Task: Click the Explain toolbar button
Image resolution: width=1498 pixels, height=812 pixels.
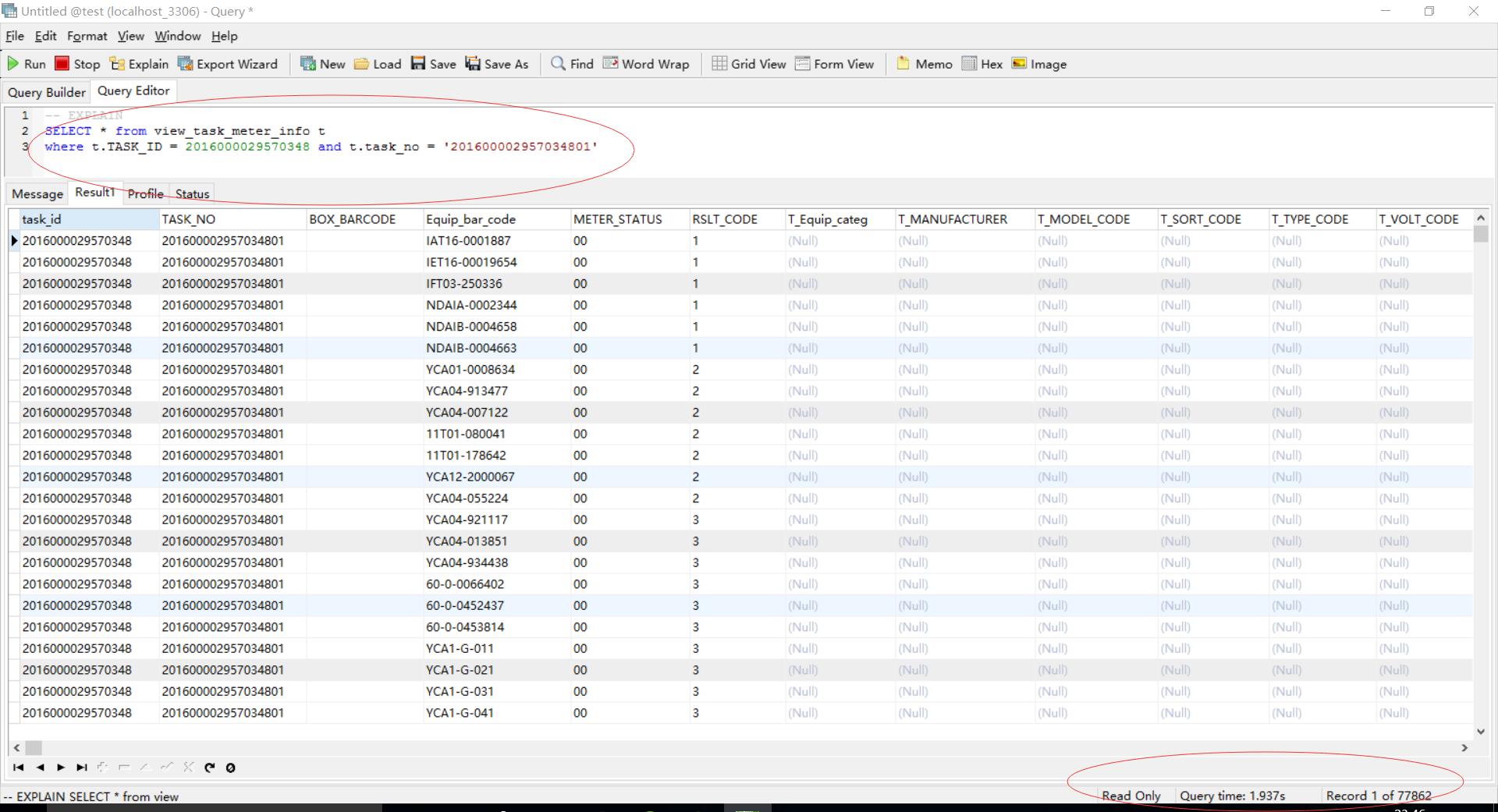Action: (x=139, y=64)
